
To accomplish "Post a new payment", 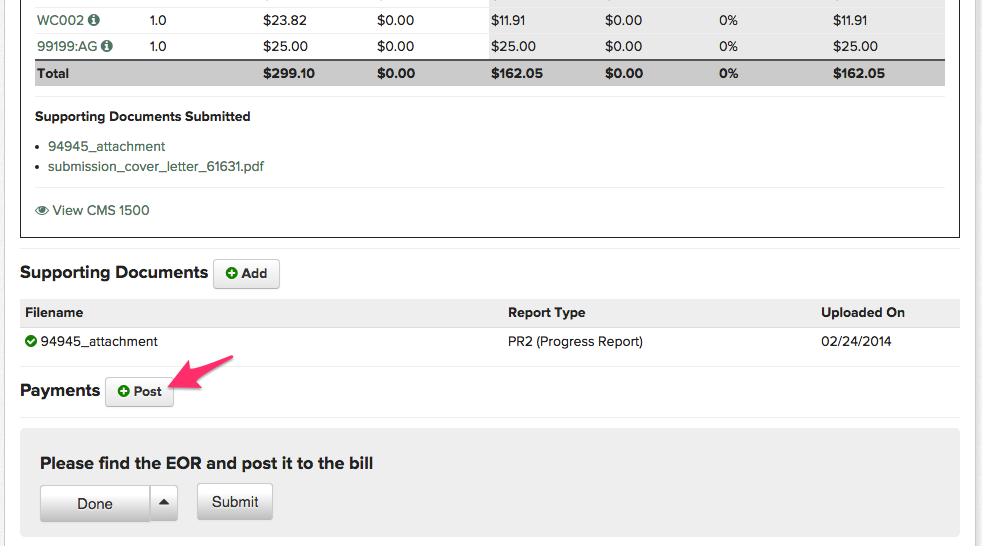I will 140,392.
